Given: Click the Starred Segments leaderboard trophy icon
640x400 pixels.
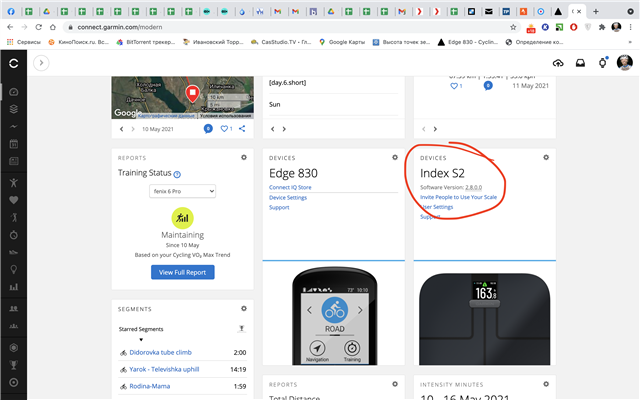Looking at the screenshot, I should pos(242,329).
